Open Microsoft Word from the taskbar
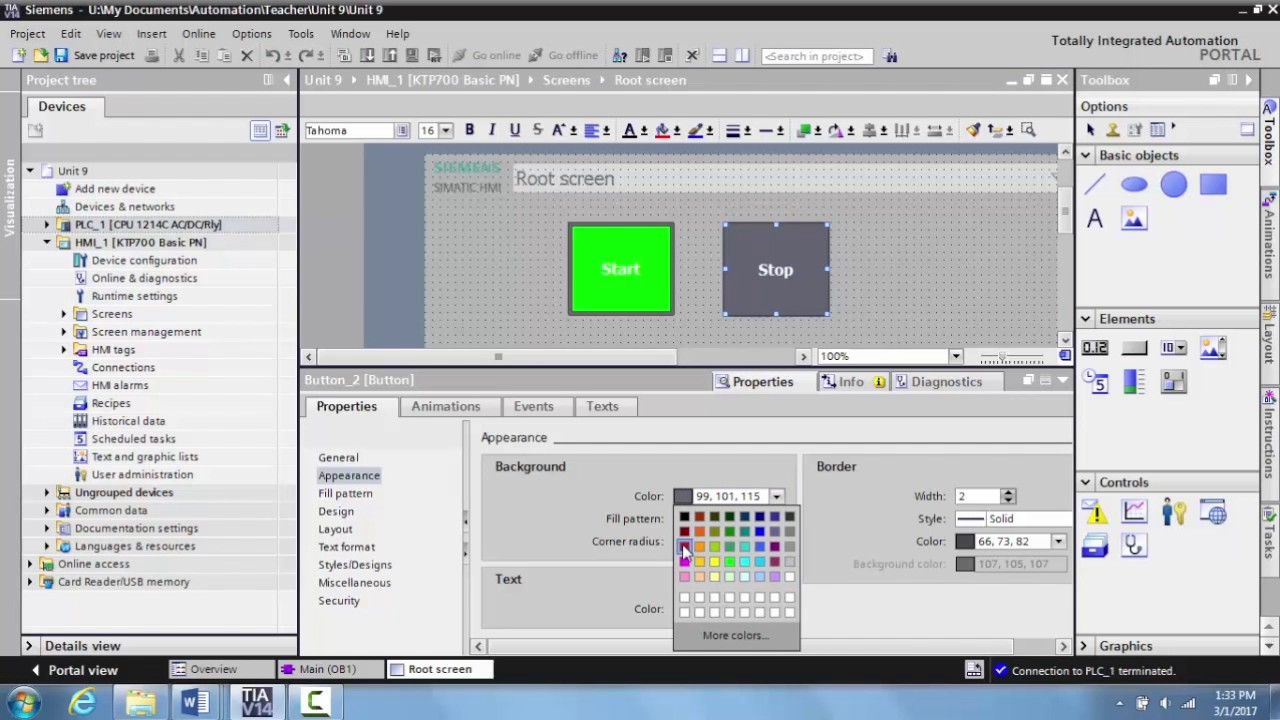This screenshot has height=720, width=1280. click(x=196, y=702)
